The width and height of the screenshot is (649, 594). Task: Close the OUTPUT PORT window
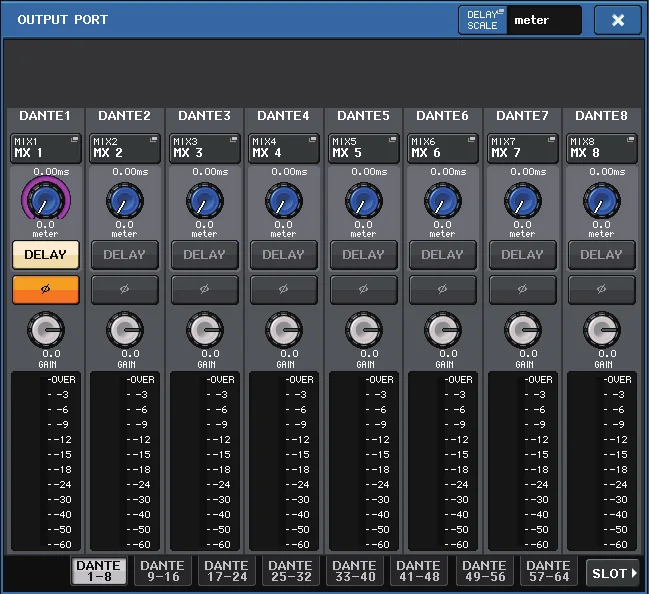click(618, 20)
